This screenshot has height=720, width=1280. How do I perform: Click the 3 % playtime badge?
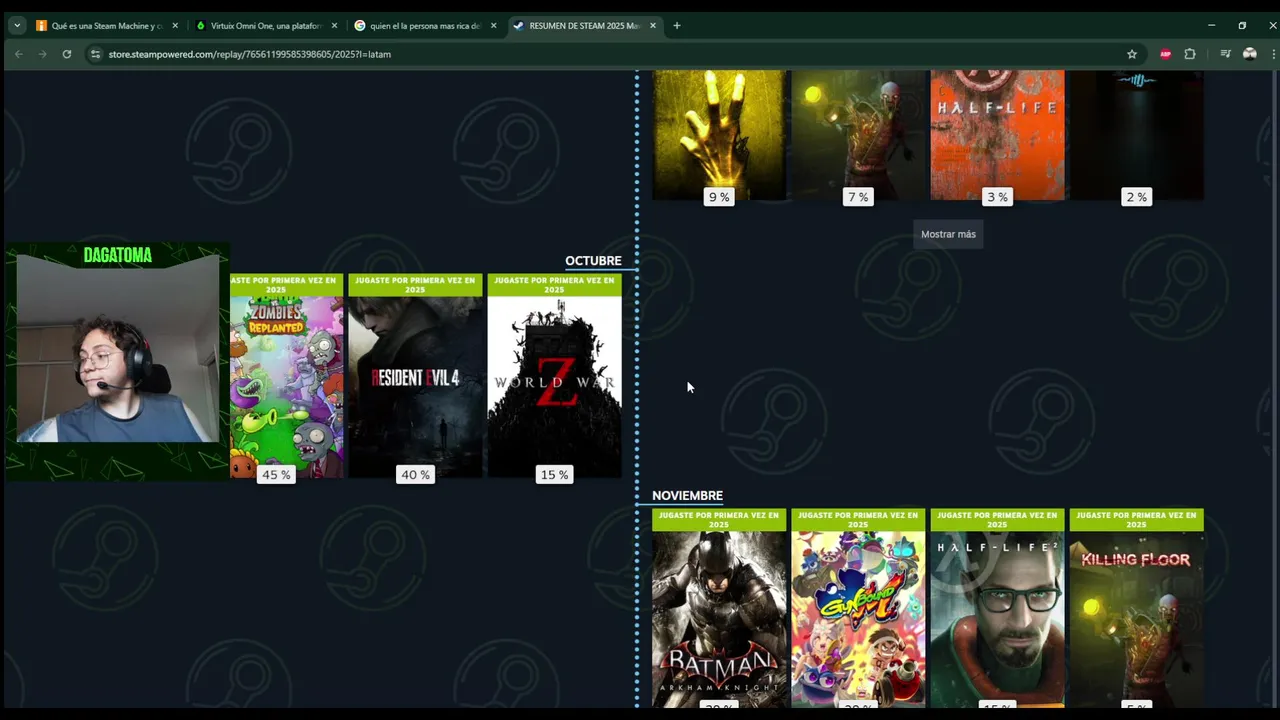coord(997,197)
